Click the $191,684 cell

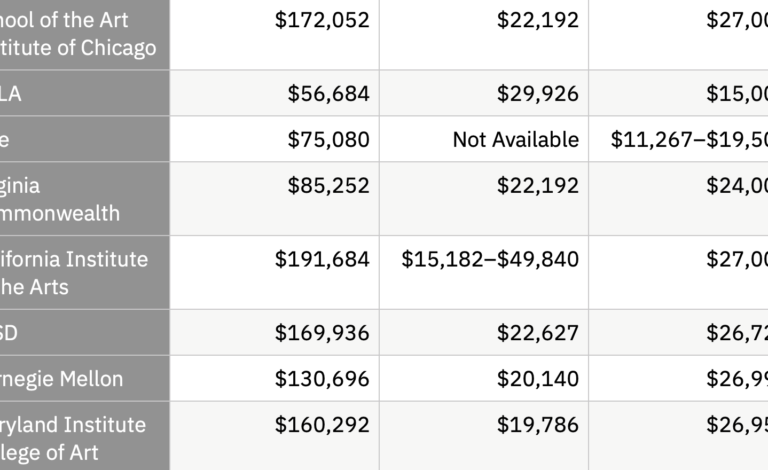click(274, 273)
